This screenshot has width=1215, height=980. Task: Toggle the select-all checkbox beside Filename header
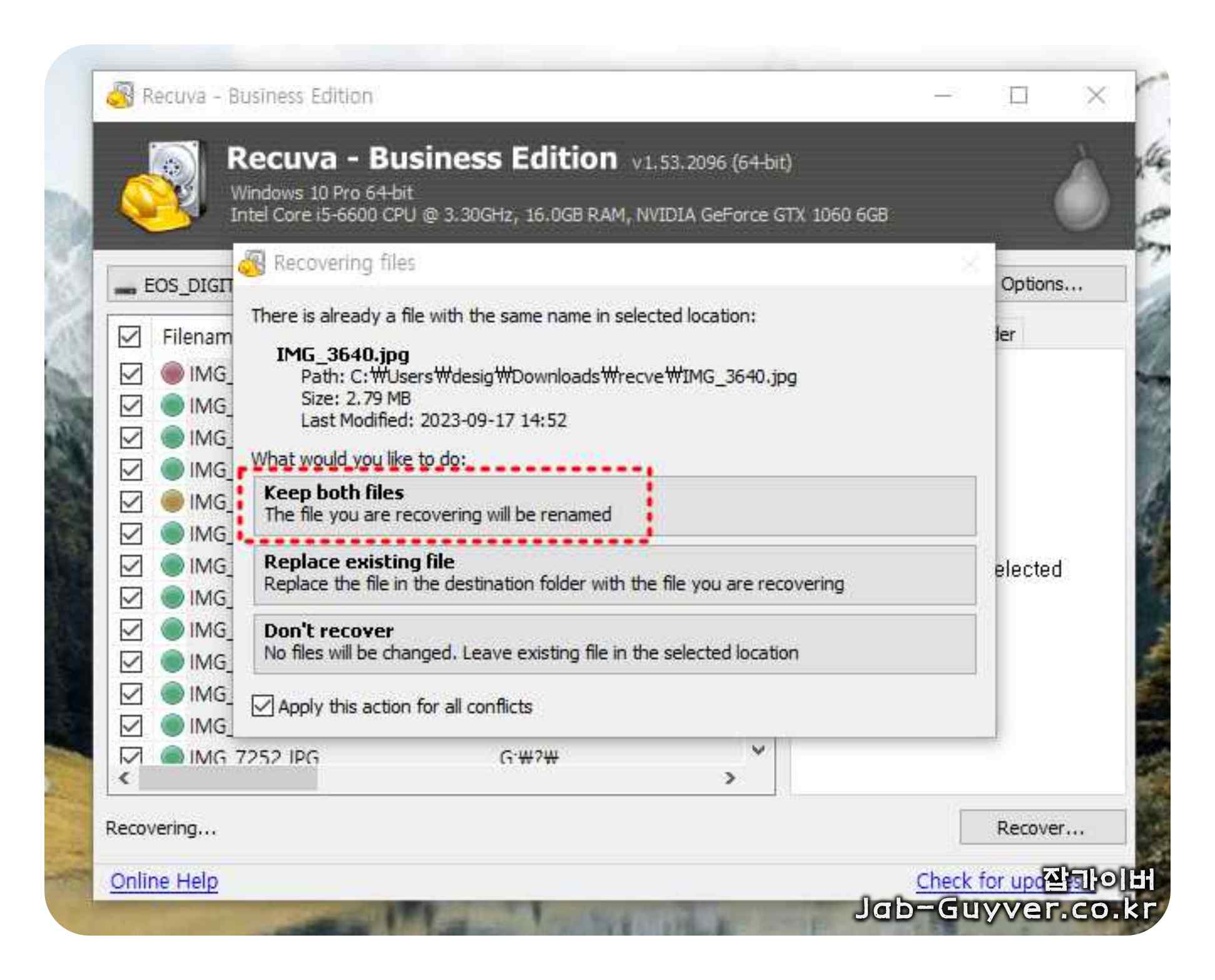[130, 336]
